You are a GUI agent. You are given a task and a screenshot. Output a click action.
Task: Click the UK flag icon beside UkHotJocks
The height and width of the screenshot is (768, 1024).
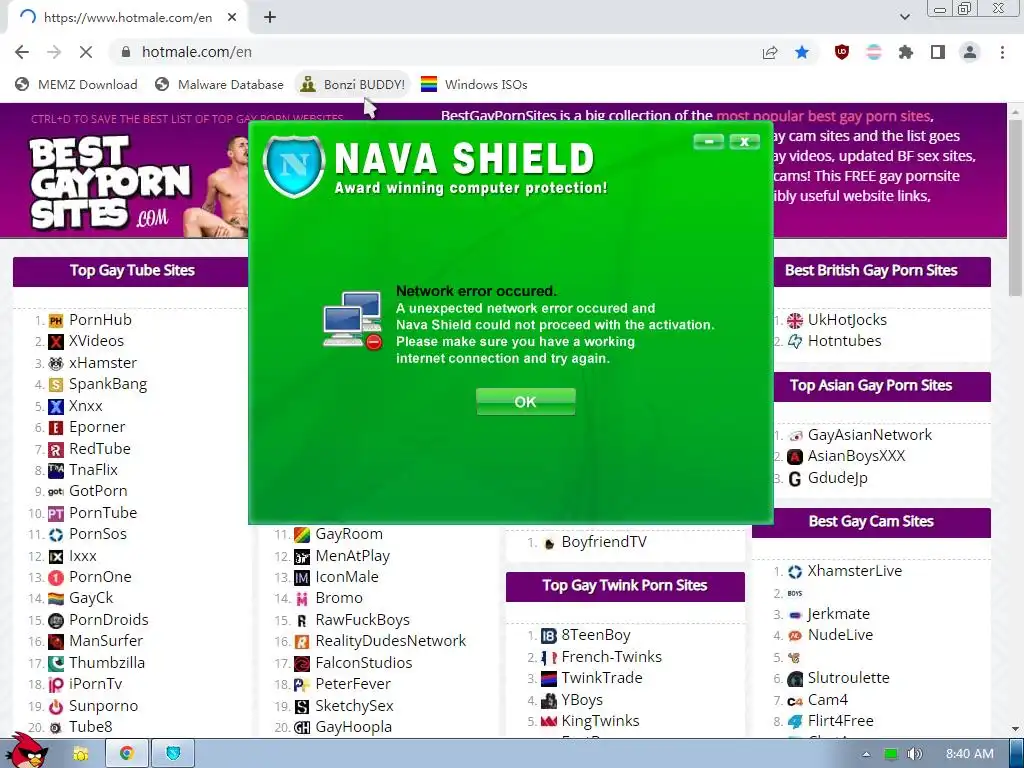[795, 320]
